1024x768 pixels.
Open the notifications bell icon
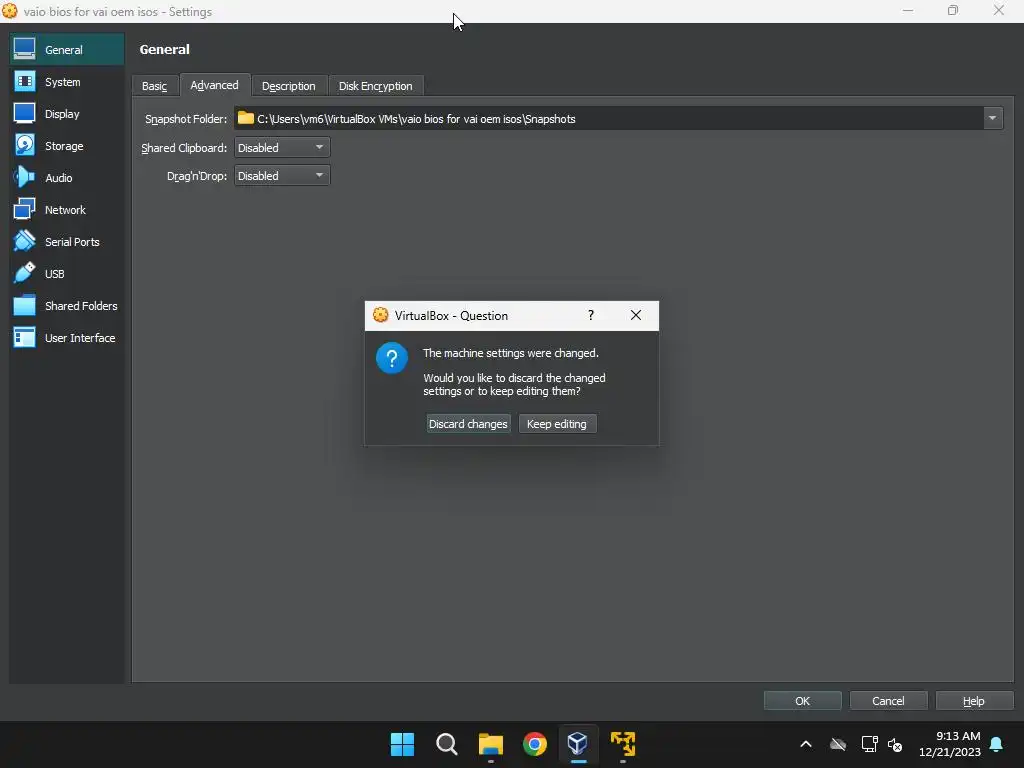996,744
